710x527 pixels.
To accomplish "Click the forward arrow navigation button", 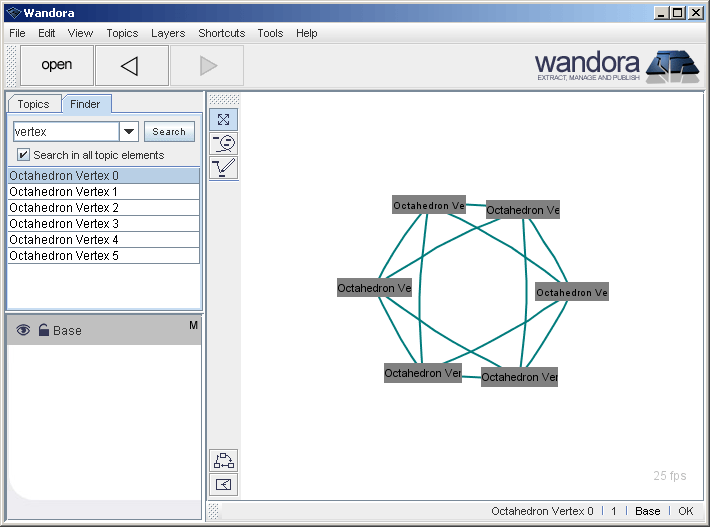I will pyautogui.click(x=207, y=65).
